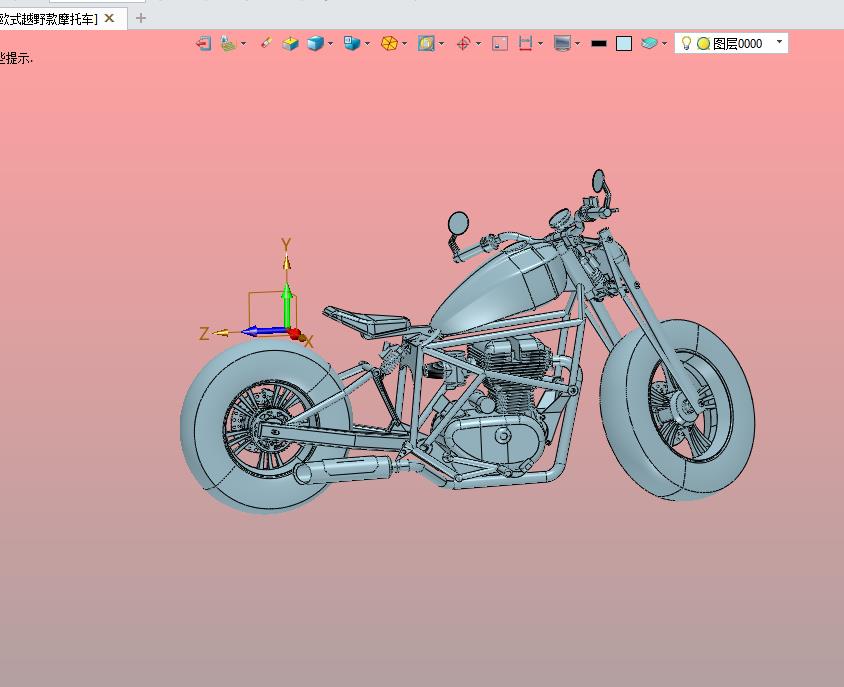This screenshot has height=687, width=844.
Task: Click the light blue face color swatch
Action: pyautogui.click(x=624, y=44)
